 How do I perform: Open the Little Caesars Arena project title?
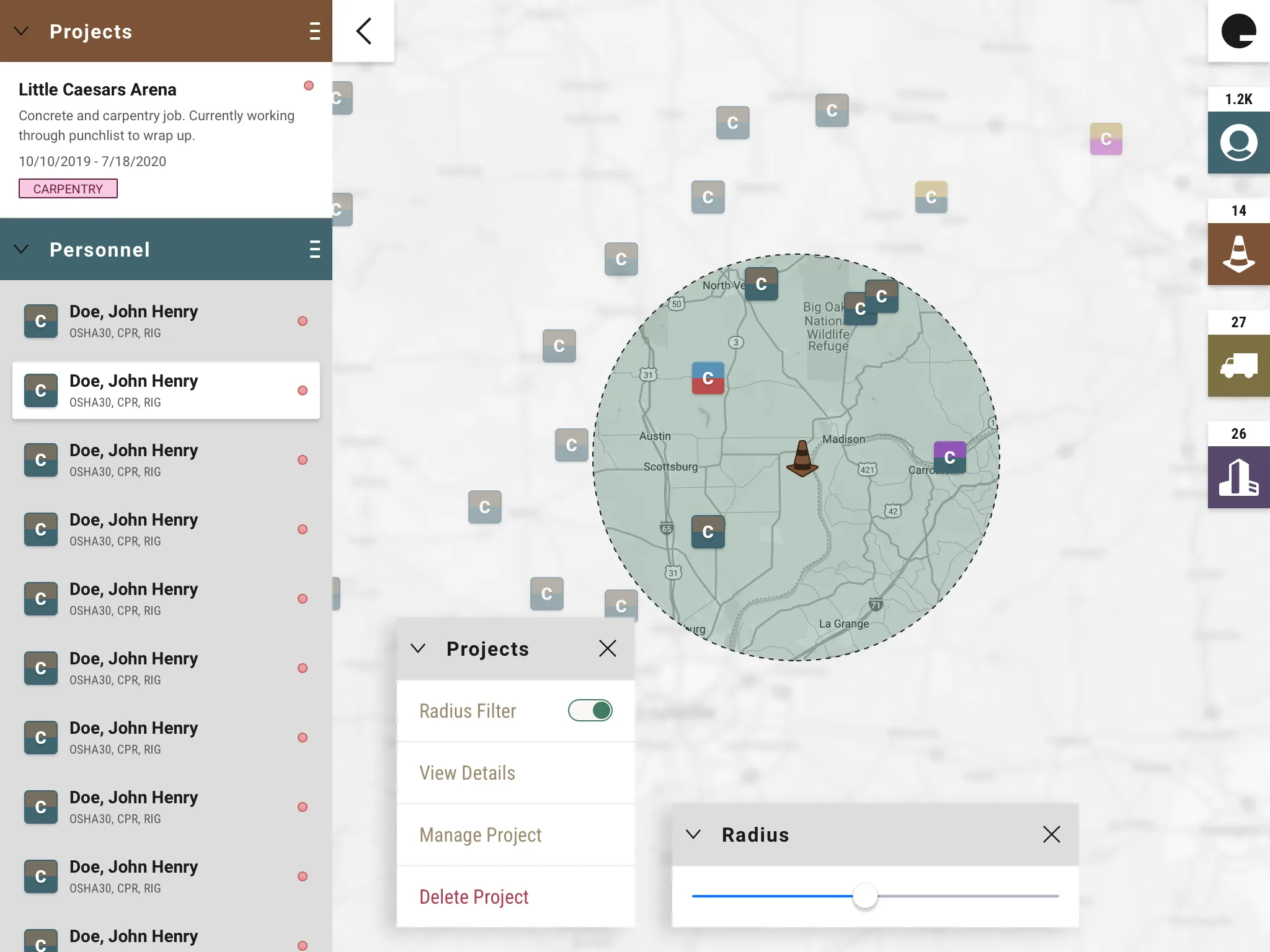coord(97,89)
